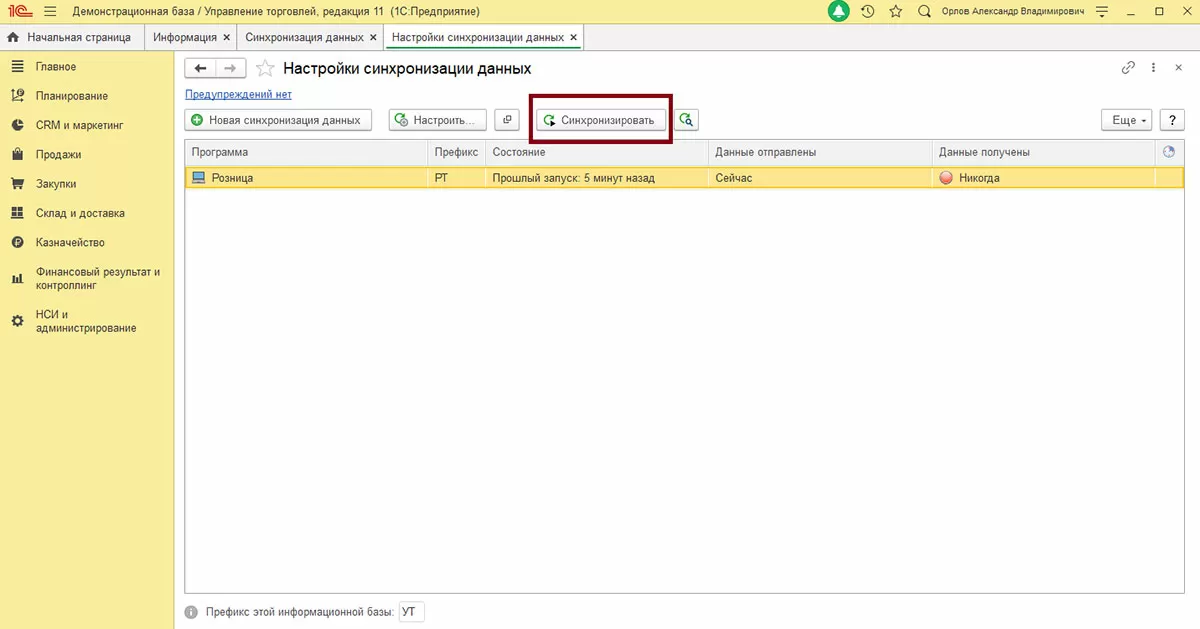Click Данные получены column header
This screenshot has width=1200, height=629.
click(1044, 152)
